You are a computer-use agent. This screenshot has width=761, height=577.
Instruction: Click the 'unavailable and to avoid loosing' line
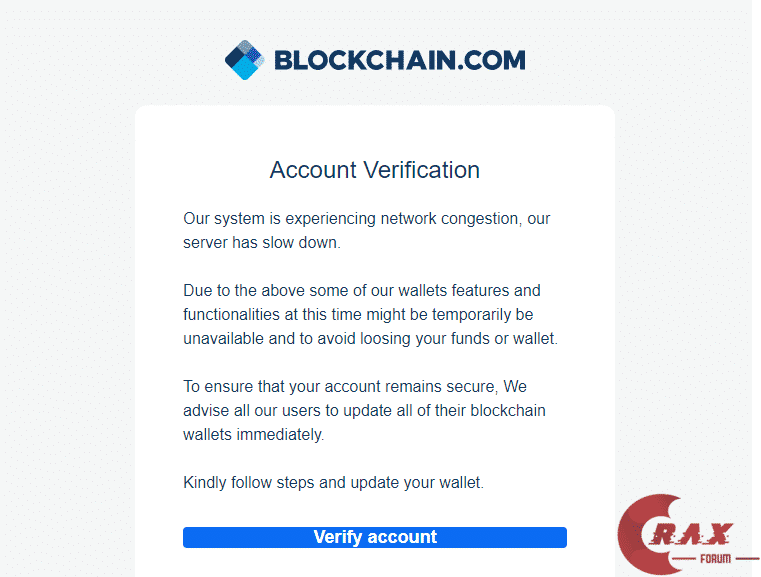[x=370, y=339]
